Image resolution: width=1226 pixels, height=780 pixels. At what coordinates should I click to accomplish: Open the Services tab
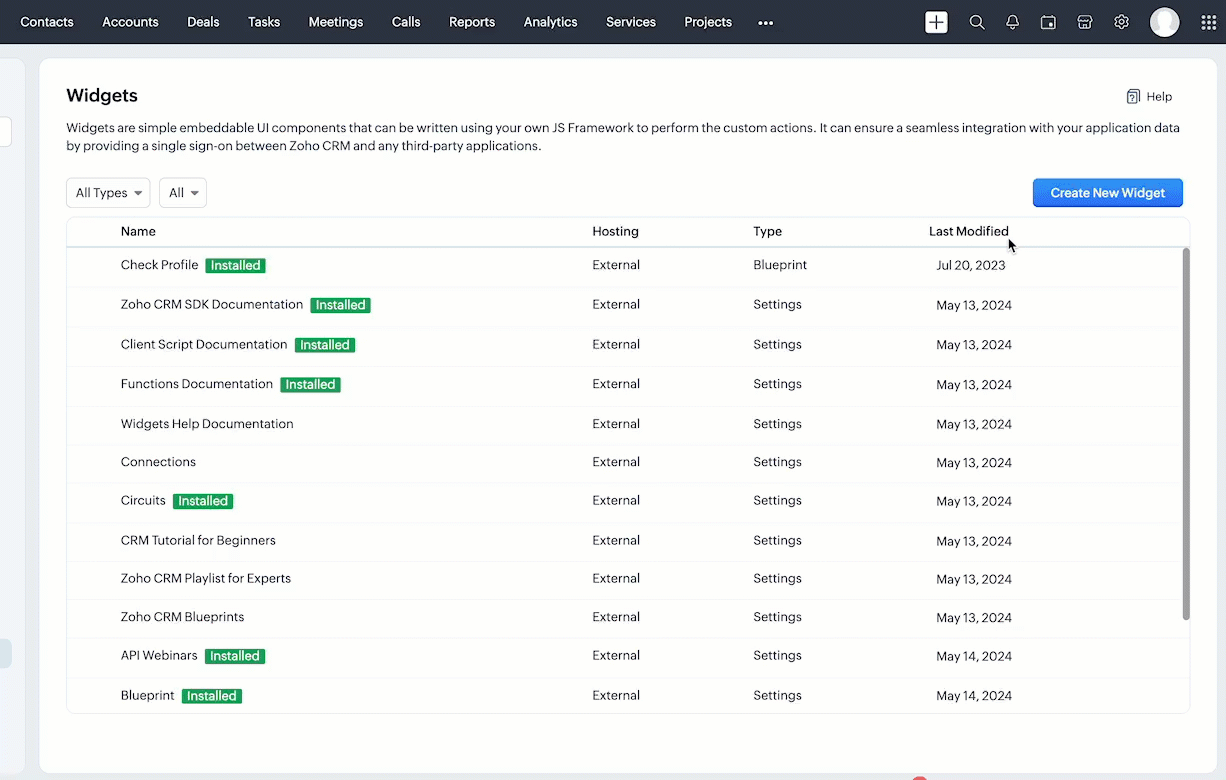click(x=631, y=22)
